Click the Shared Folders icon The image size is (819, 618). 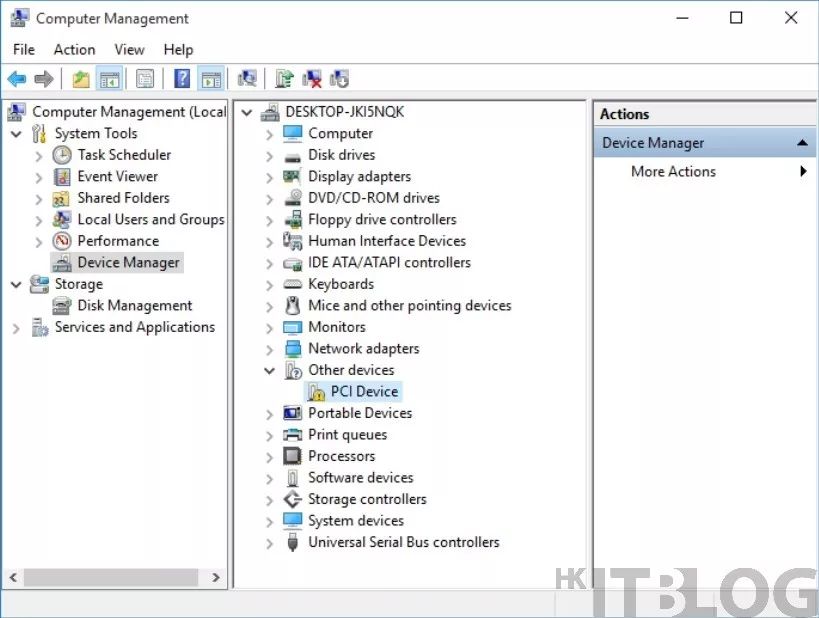pyautogui.click(x=61, y=199)
